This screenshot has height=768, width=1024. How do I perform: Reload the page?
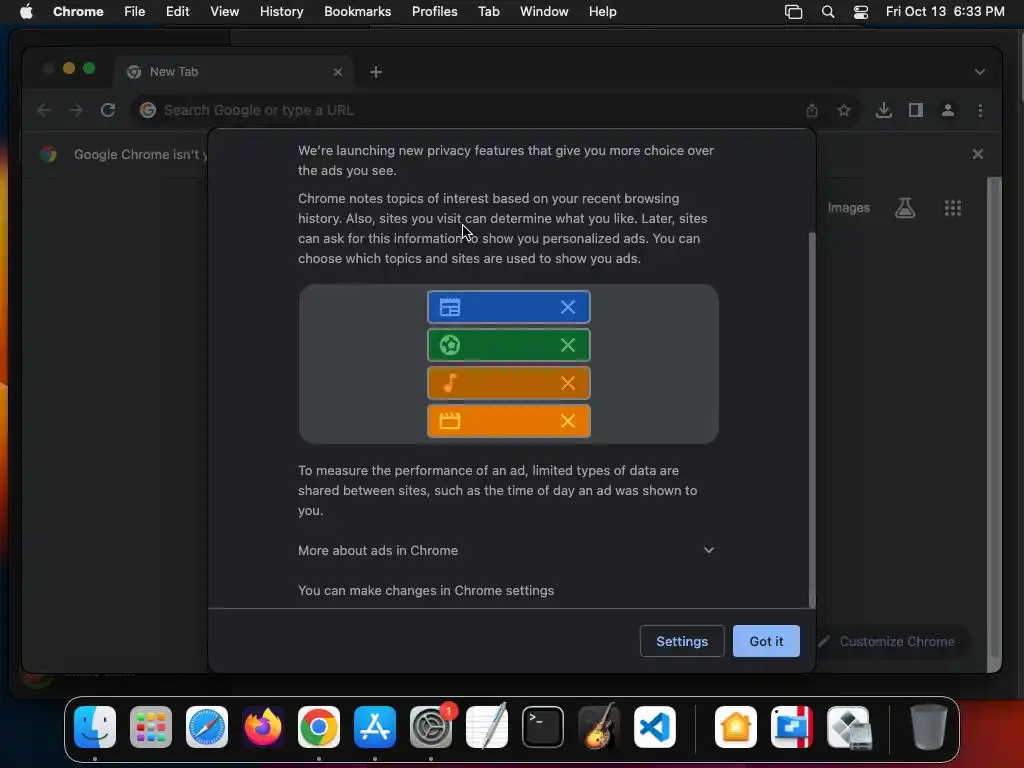pos(108,110)
